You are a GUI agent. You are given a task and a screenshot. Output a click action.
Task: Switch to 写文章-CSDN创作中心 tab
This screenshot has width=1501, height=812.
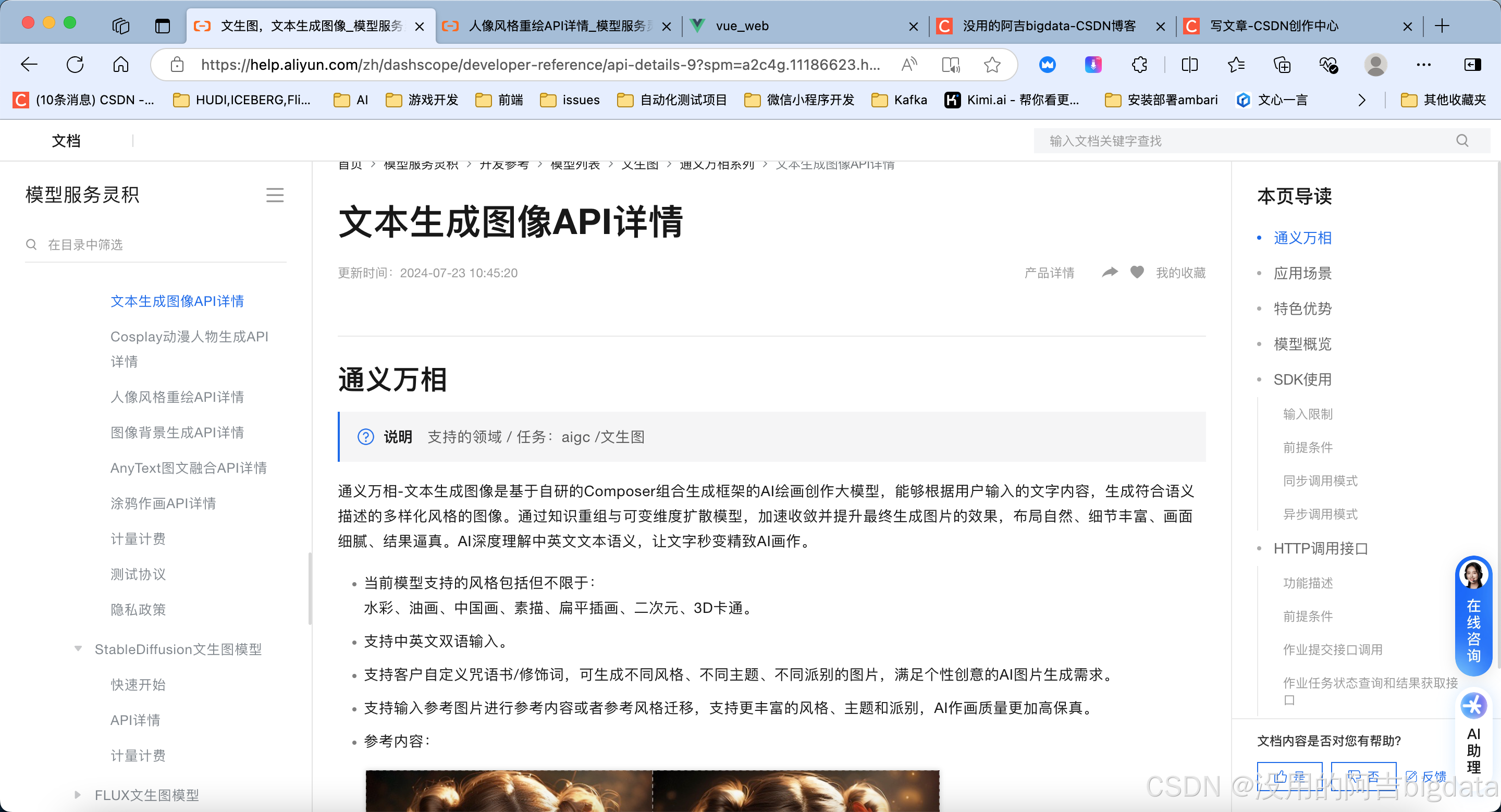[x=1273, y=26]
